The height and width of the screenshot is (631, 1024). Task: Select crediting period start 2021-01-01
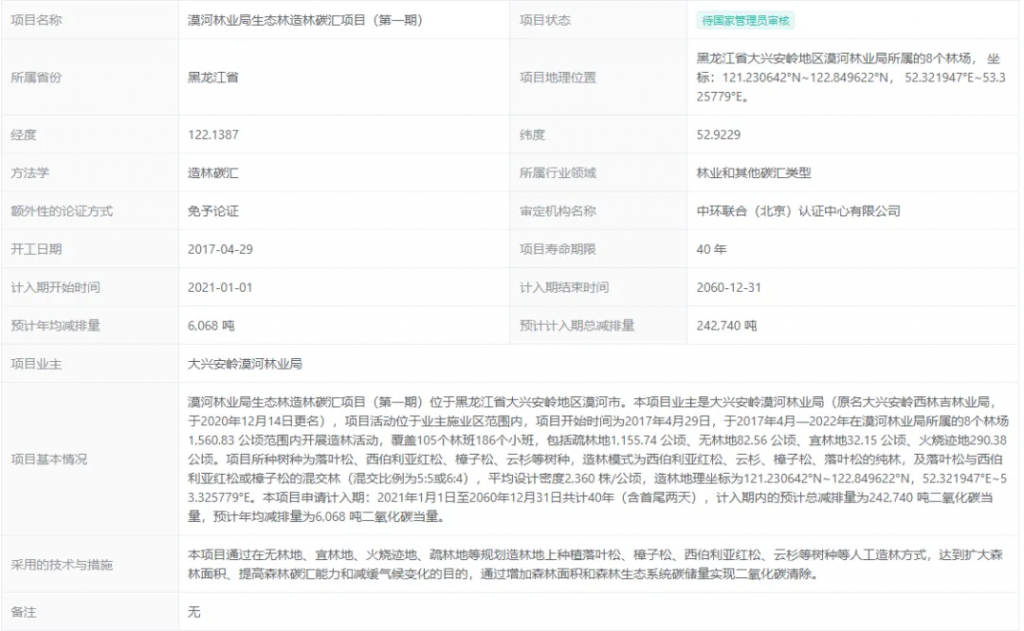[x=220, y=287]
